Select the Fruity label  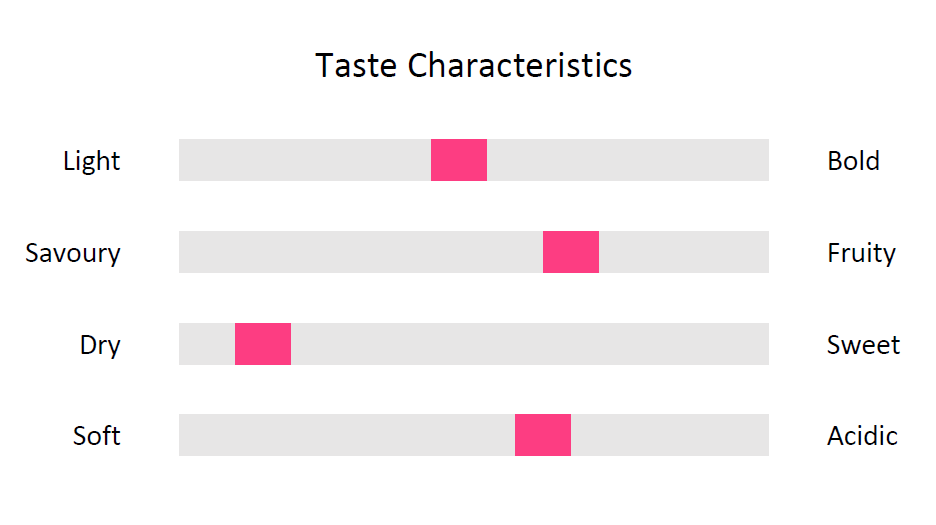861,253
